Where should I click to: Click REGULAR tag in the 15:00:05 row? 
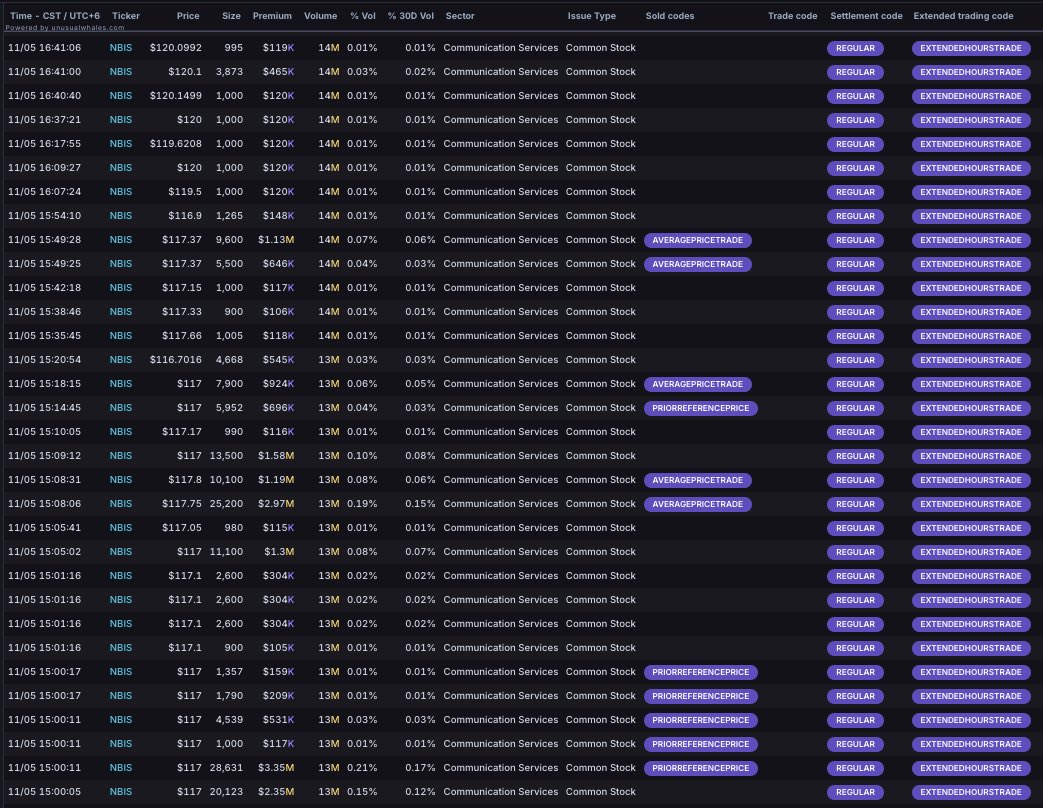(855, 792)
